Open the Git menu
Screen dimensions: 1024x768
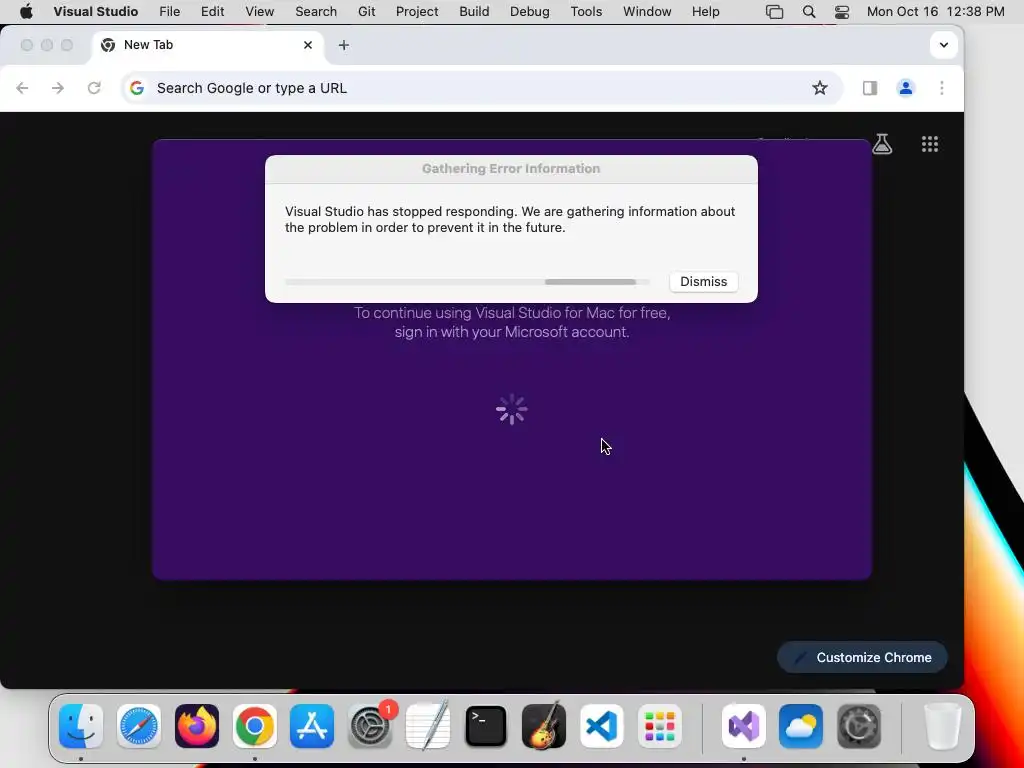point(366,12)
